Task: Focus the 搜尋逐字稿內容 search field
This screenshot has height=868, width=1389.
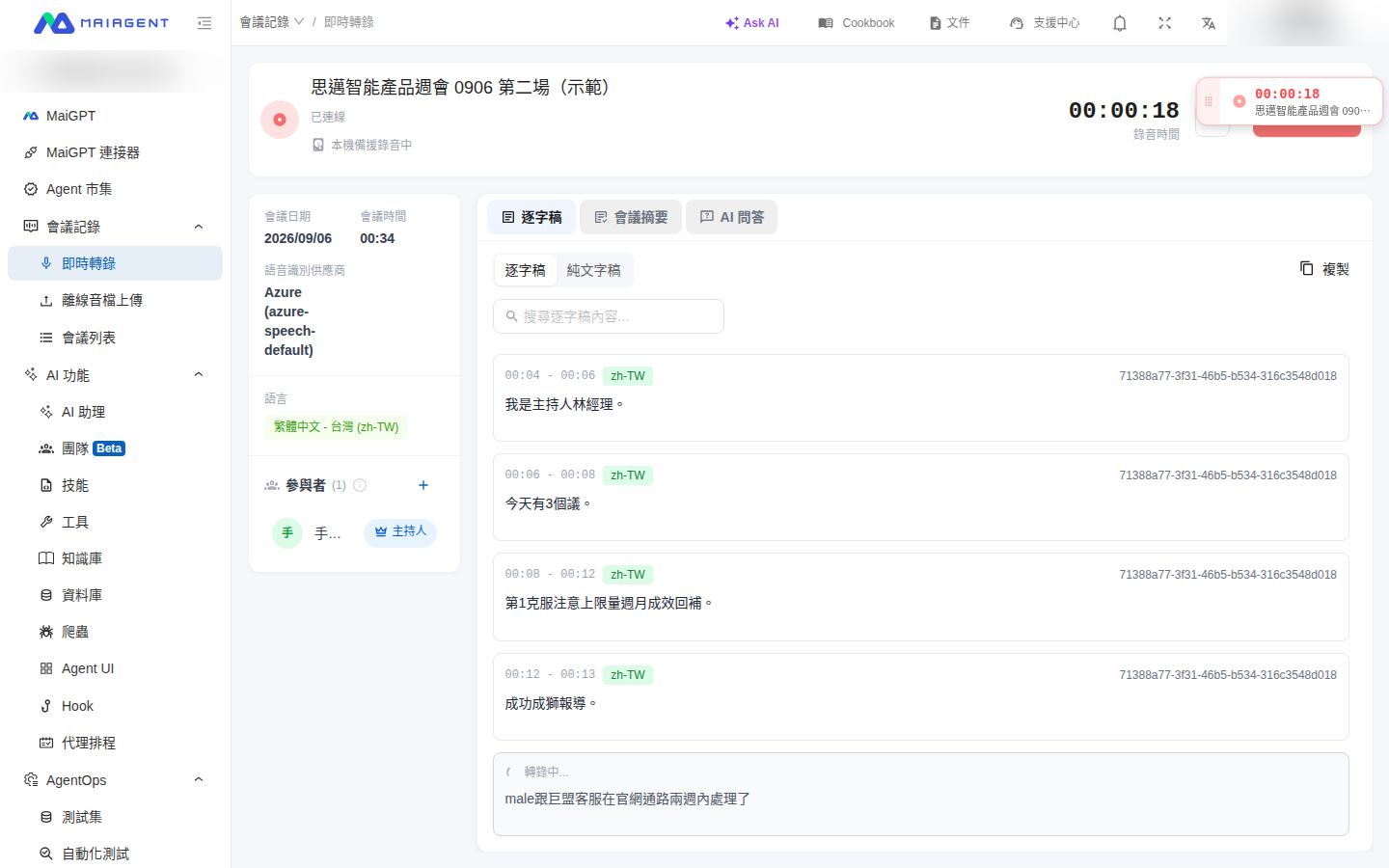Action: pyautogui.click(x=609, y=316)
